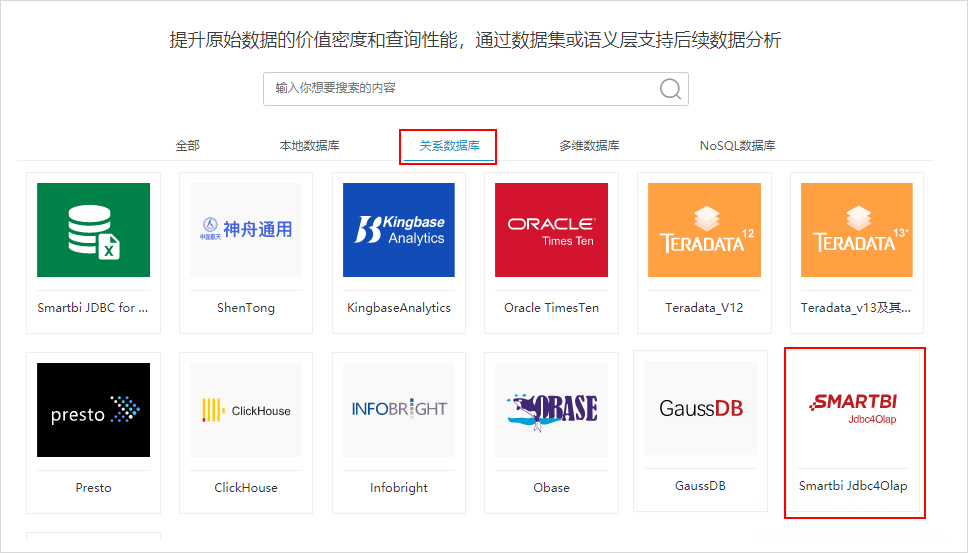Click the Teradata_V12 label

(704, 307)
